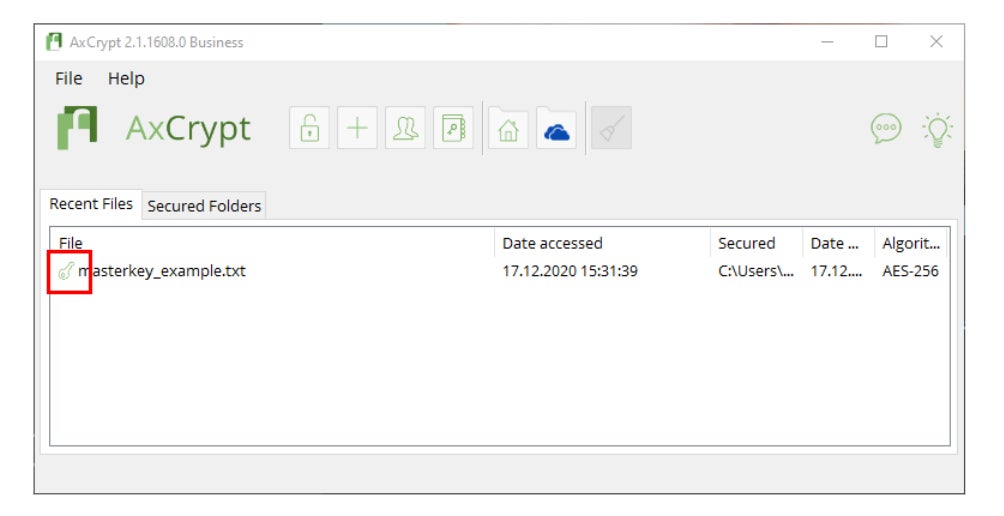Click the key icon beside masterkey_example.txt

click(66, 271)
